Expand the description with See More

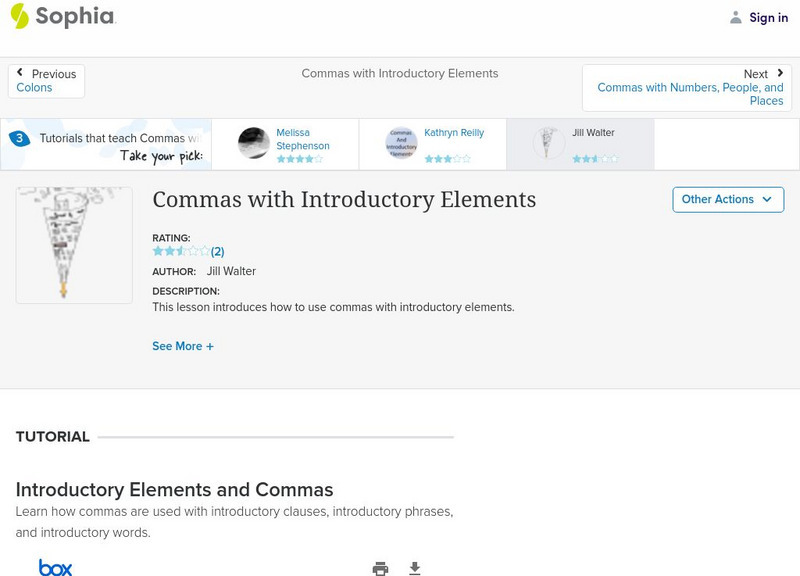(x=183, y=346)
